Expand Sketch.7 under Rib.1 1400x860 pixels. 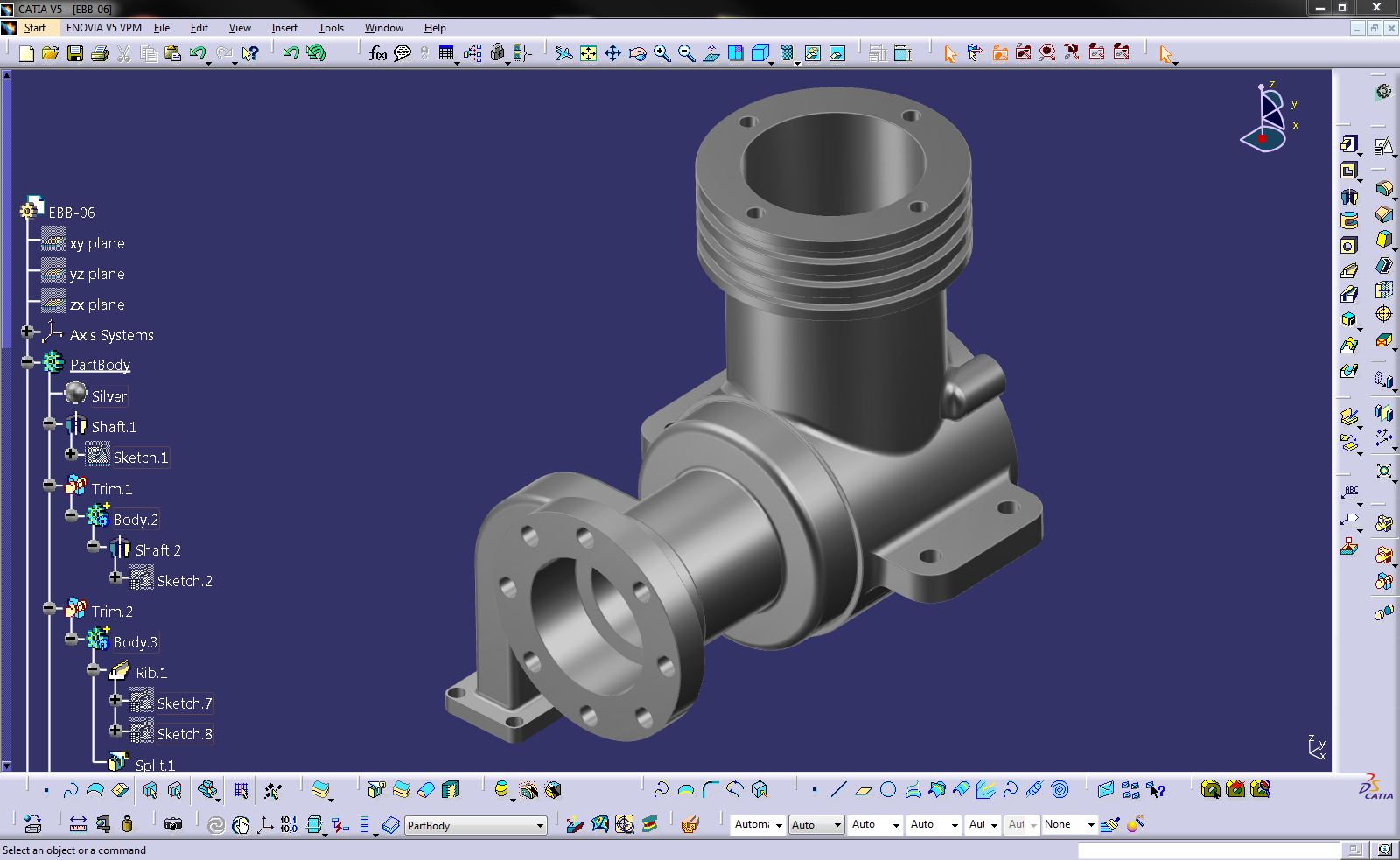[x=115, y=701]
